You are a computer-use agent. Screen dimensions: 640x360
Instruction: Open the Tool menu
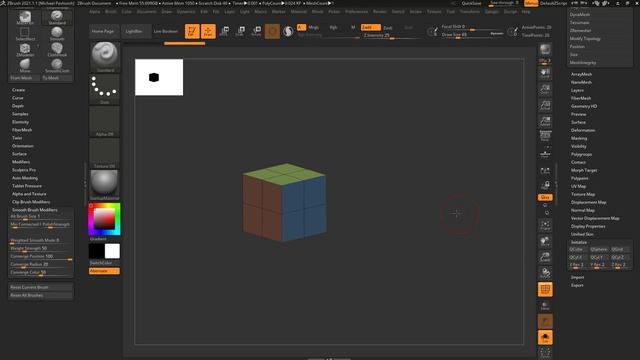point(450,12)
